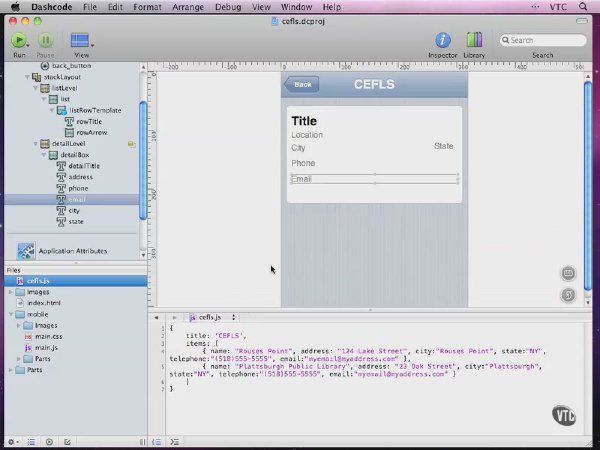Open the Library panel
Viewport: 600px width, 450px height.
474,40
